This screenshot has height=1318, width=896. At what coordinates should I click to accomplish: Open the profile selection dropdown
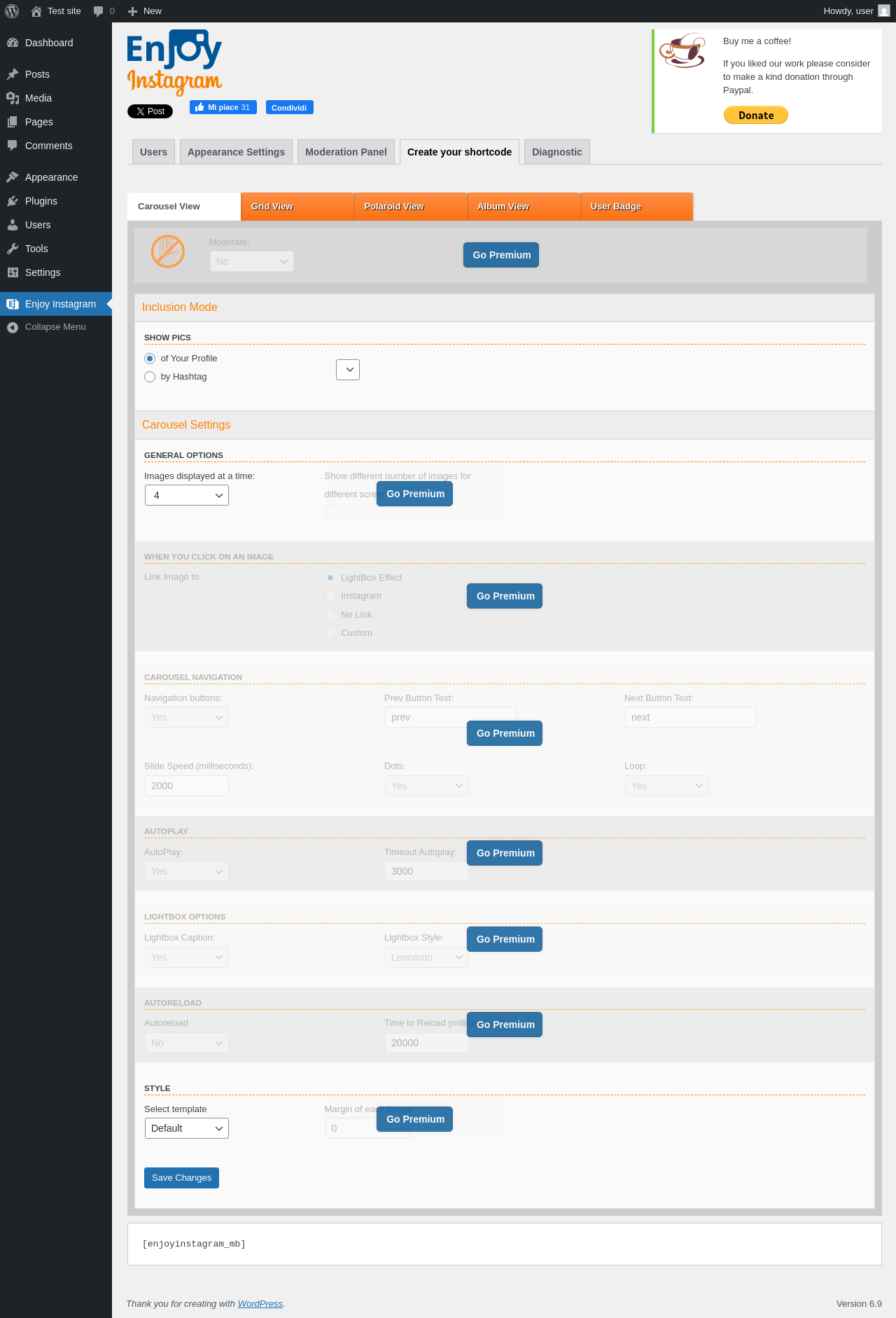coord(348,370)
